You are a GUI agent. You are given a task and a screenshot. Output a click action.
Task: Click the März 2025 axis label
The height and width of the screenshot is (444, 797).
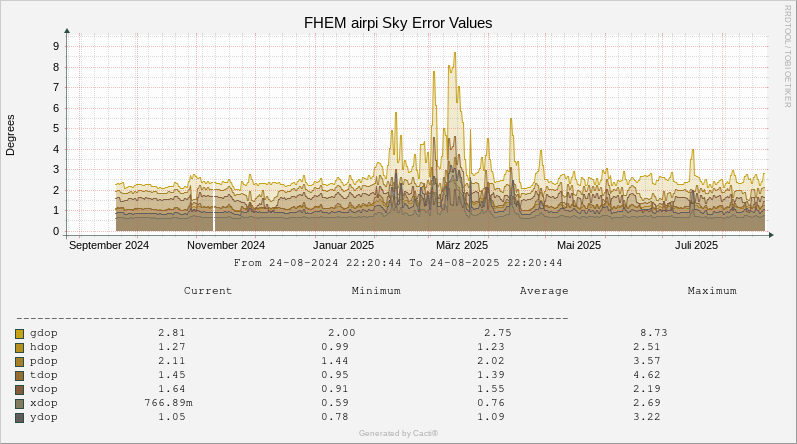tap(462, 245)
